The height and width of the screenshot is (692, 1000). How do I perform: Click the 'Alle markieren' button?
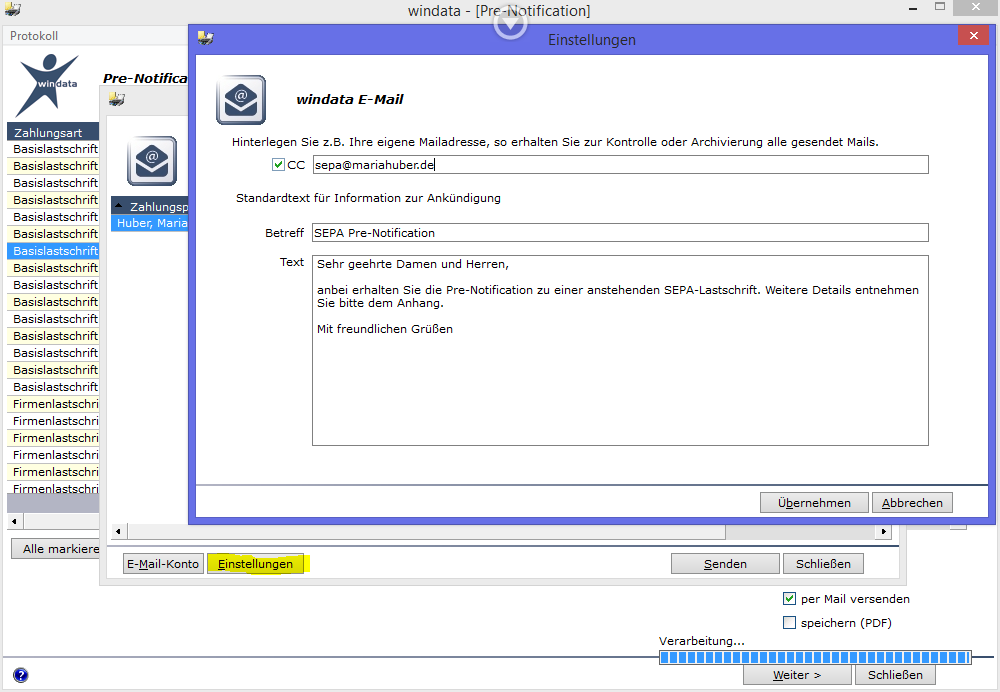point(56,548)
